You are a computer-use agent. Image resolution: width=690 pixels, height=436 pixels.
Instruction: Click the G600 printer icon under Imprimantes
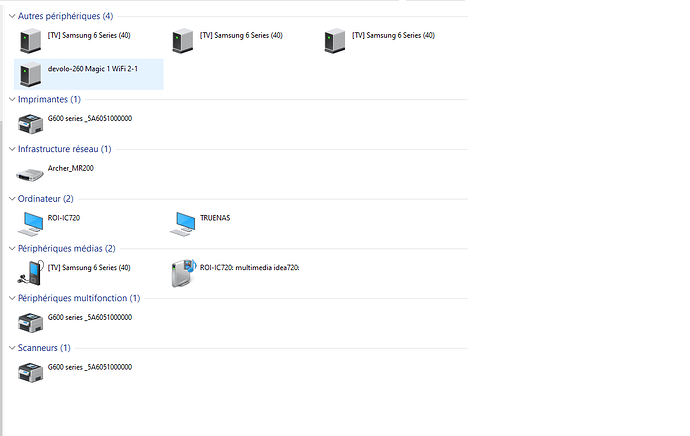[x=30, y=124]
